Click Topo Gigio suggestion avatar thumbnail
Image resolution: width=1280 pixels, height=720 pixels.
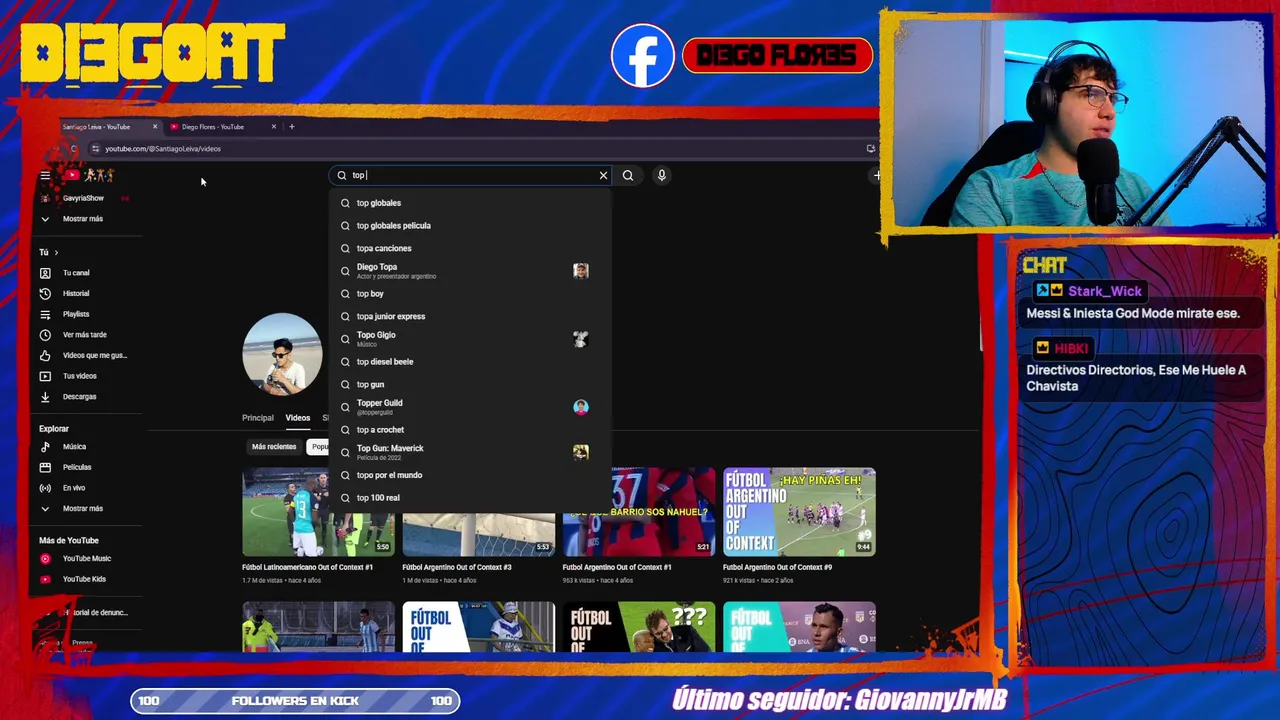(581, 339)
